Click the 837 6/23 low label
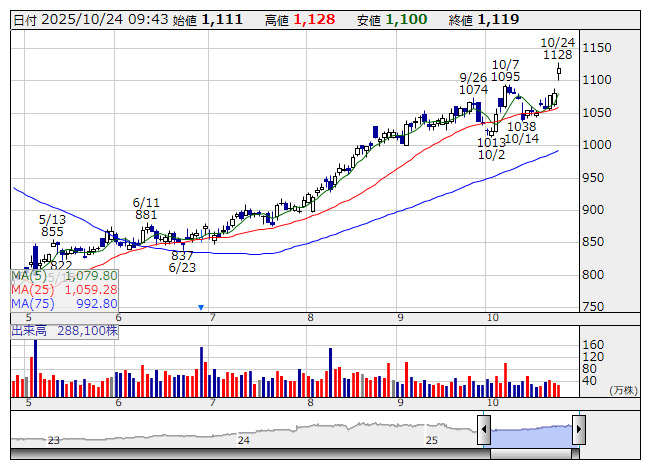Screen dimensions: 653x470 pos(182,261)
